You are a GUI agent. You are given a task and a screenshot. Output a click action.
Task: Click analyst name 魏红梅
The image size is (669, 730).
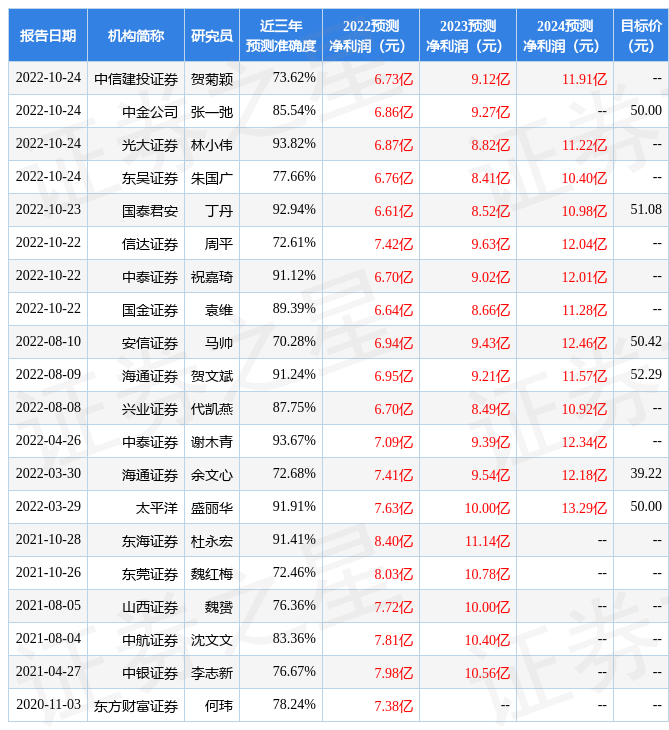[x=212, y=574]
